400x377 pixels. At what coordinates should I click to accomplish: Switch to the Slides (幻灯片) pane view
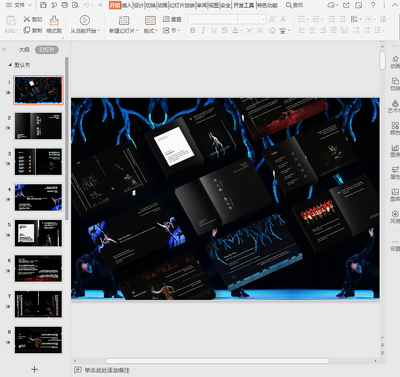click(x=47, y=50)
